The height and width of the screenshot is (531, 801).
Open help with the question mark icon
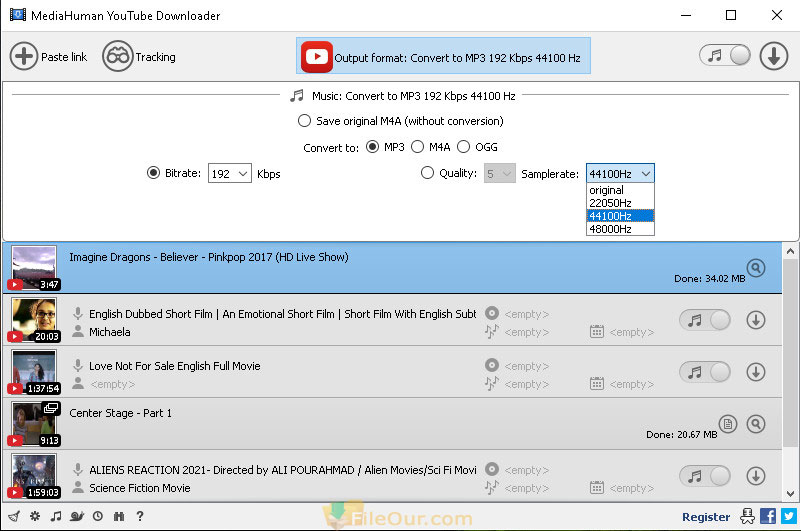pos(140,516)
